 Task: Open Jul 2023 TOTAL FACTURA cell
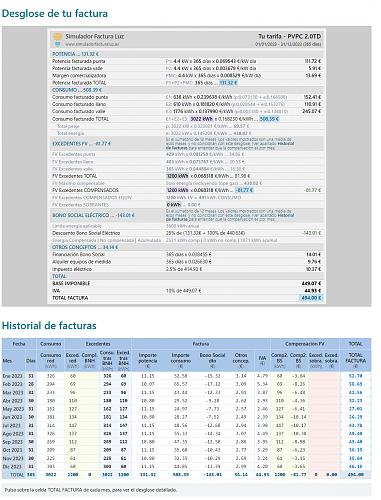click(x=355, y=426)
